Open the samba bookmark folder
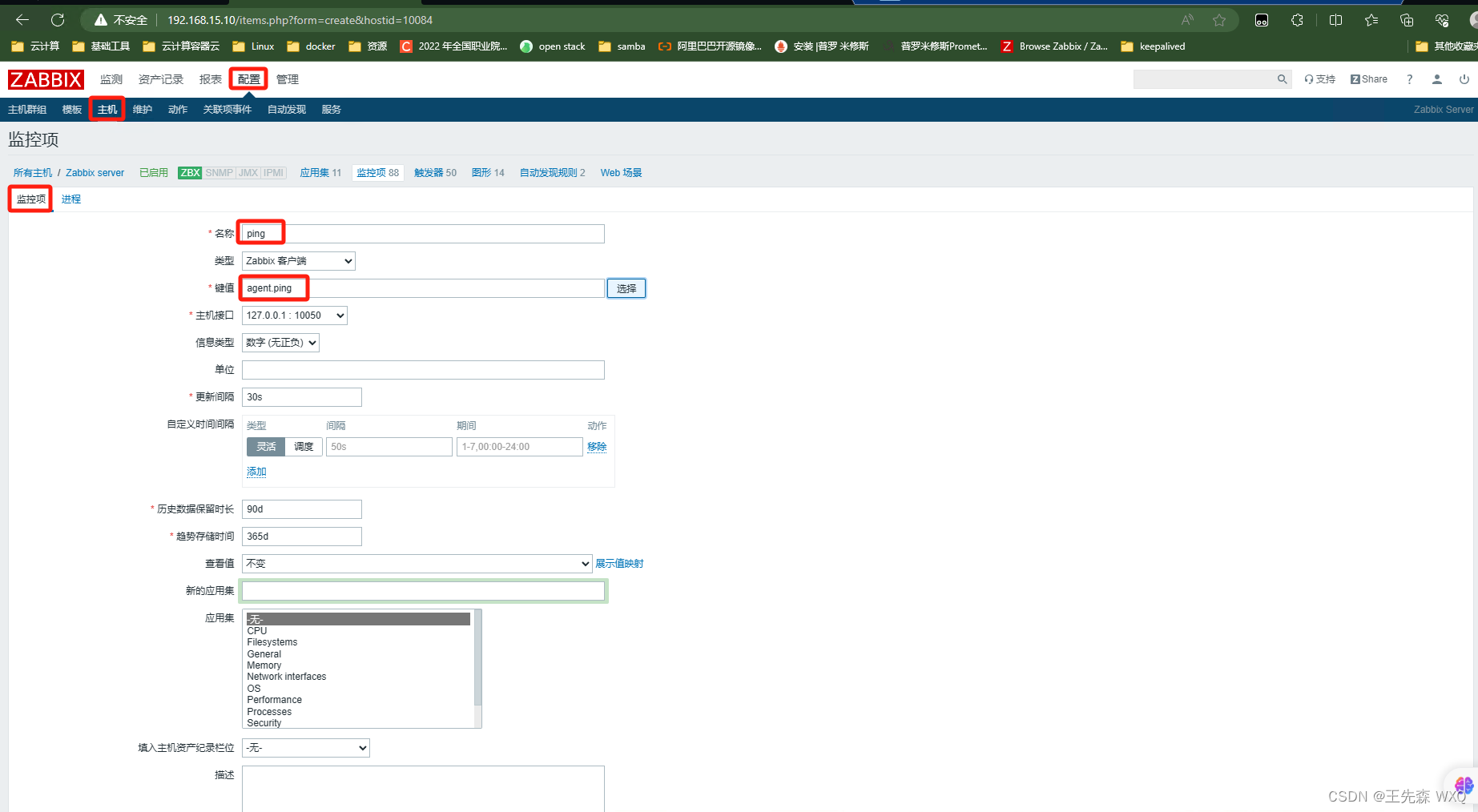1478x812 pixels. click(x=622, y=46)
